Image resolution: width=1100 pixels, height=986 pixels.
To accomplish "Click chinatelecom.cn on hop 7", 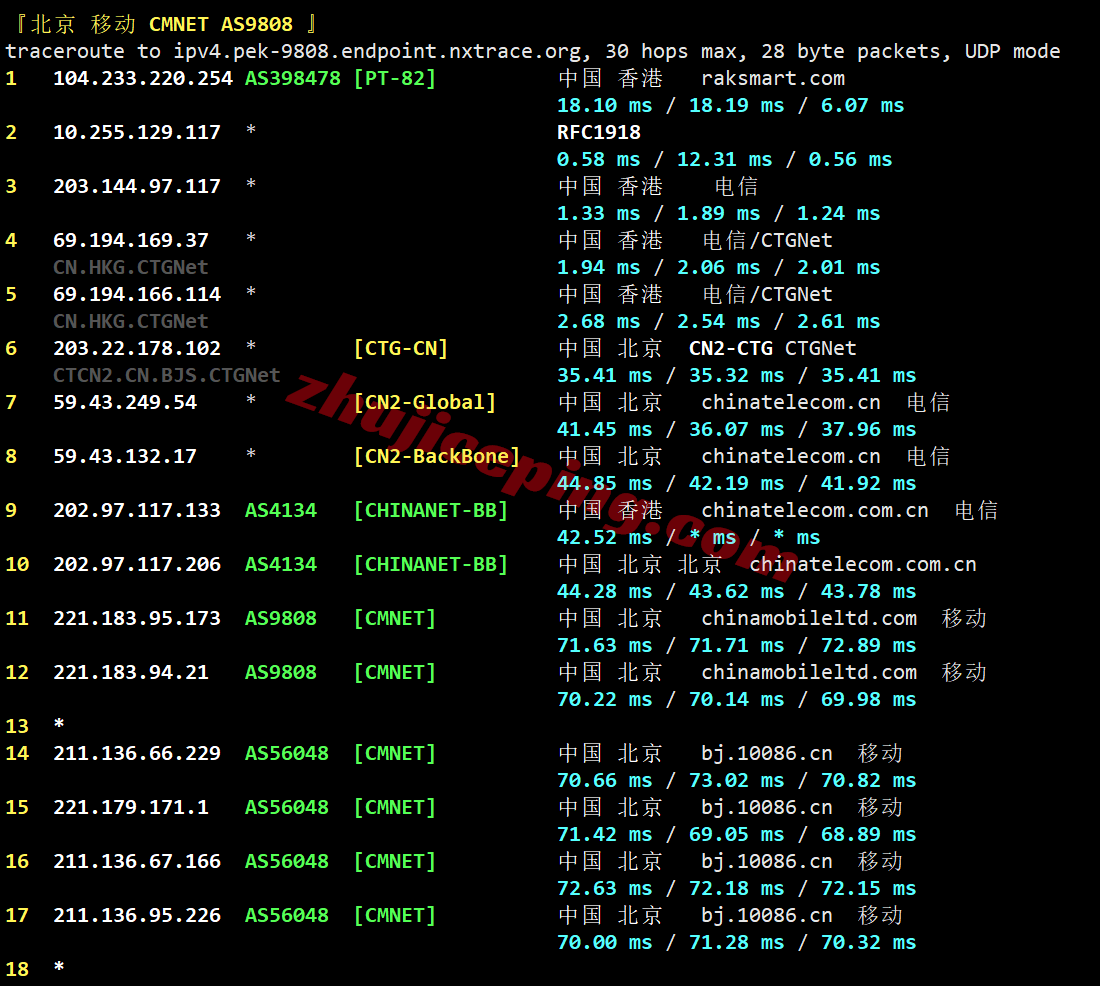I will (791, 403).
